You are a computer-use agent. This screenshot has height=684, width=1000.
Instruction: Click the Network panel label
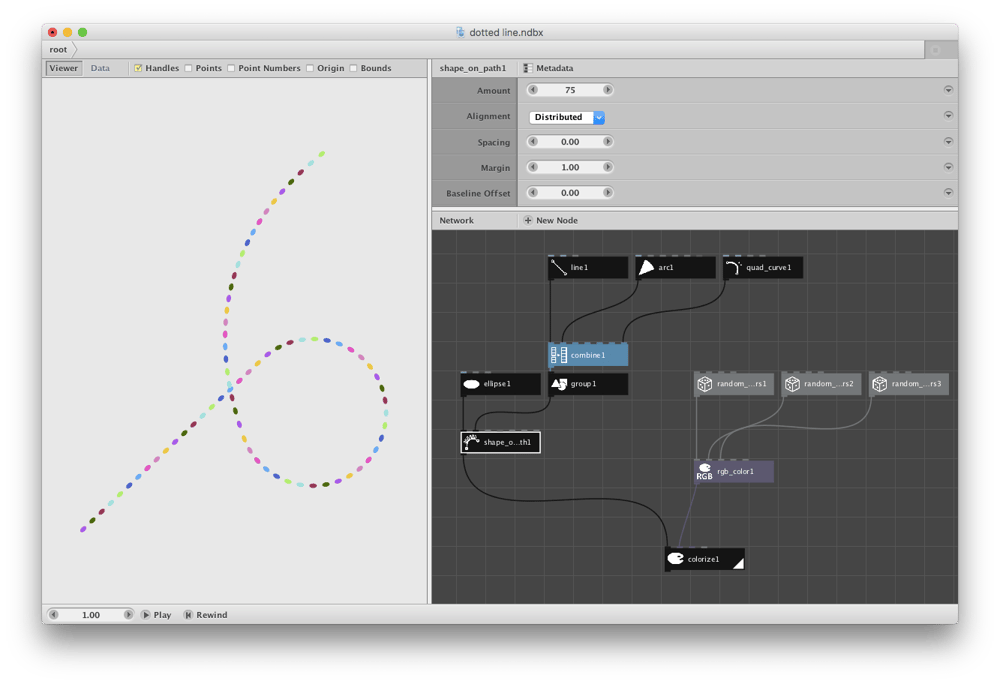(x=457, y=221)
